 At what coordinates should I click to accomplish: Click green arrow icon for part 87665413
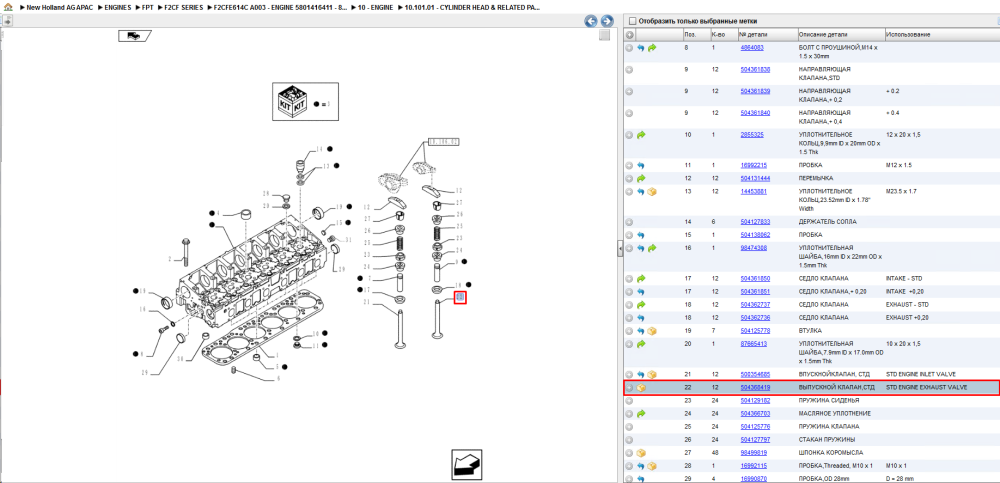click(641, 344)
